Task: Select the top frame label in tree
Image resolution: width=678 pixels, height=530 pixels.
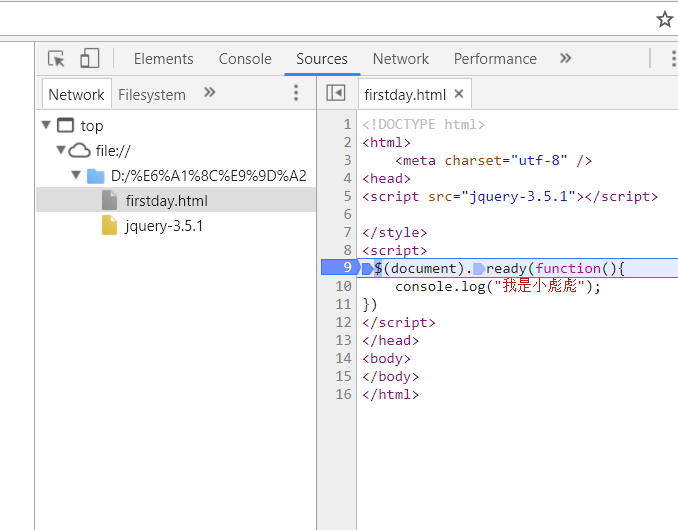Action: click(92, 126)
